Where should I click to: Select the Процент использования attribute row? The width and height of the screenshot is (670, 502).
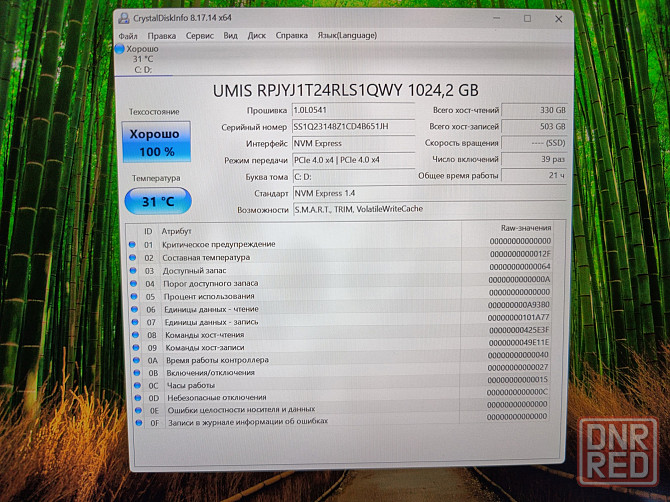pos(341,295)
